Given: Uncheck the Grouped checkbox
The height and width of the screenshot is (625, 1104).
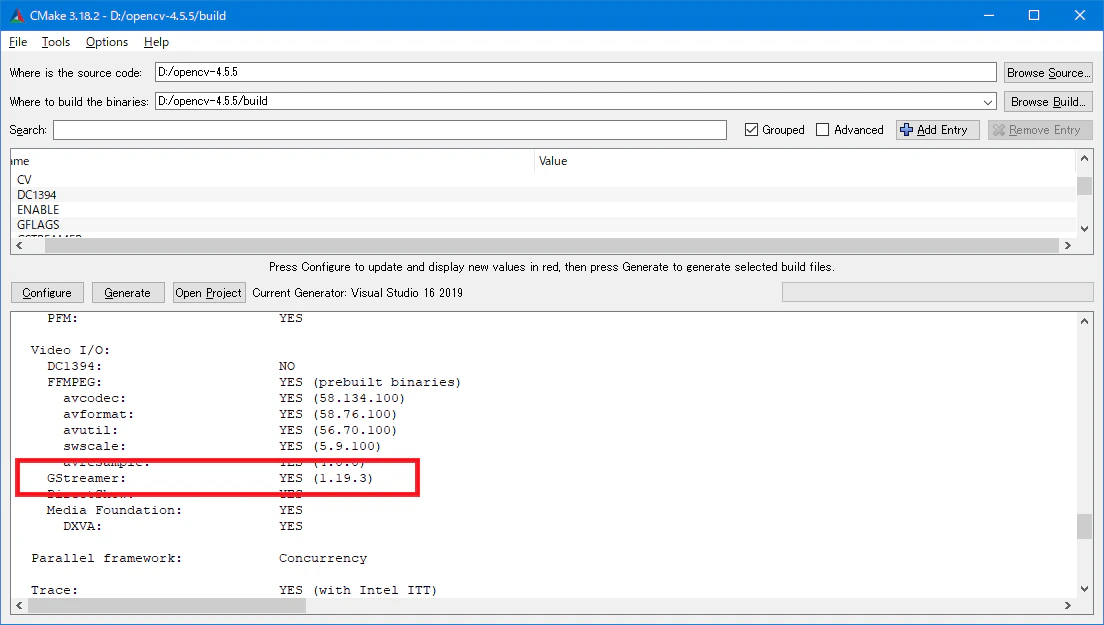Looking at the screenshot, I should click(x=752, y=130).
